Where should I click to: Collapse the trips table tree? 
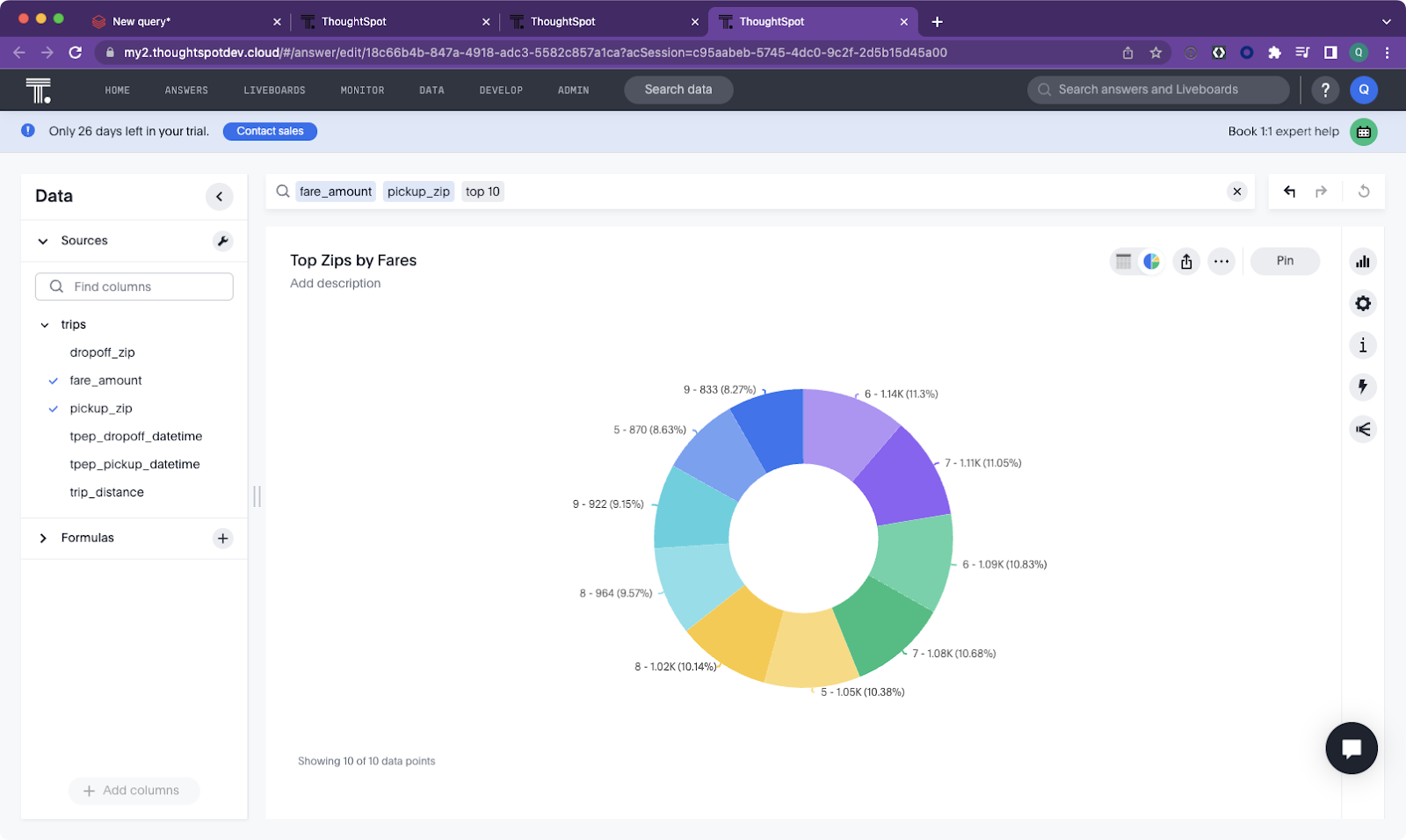pyautogui.click(x=45, y=325)
